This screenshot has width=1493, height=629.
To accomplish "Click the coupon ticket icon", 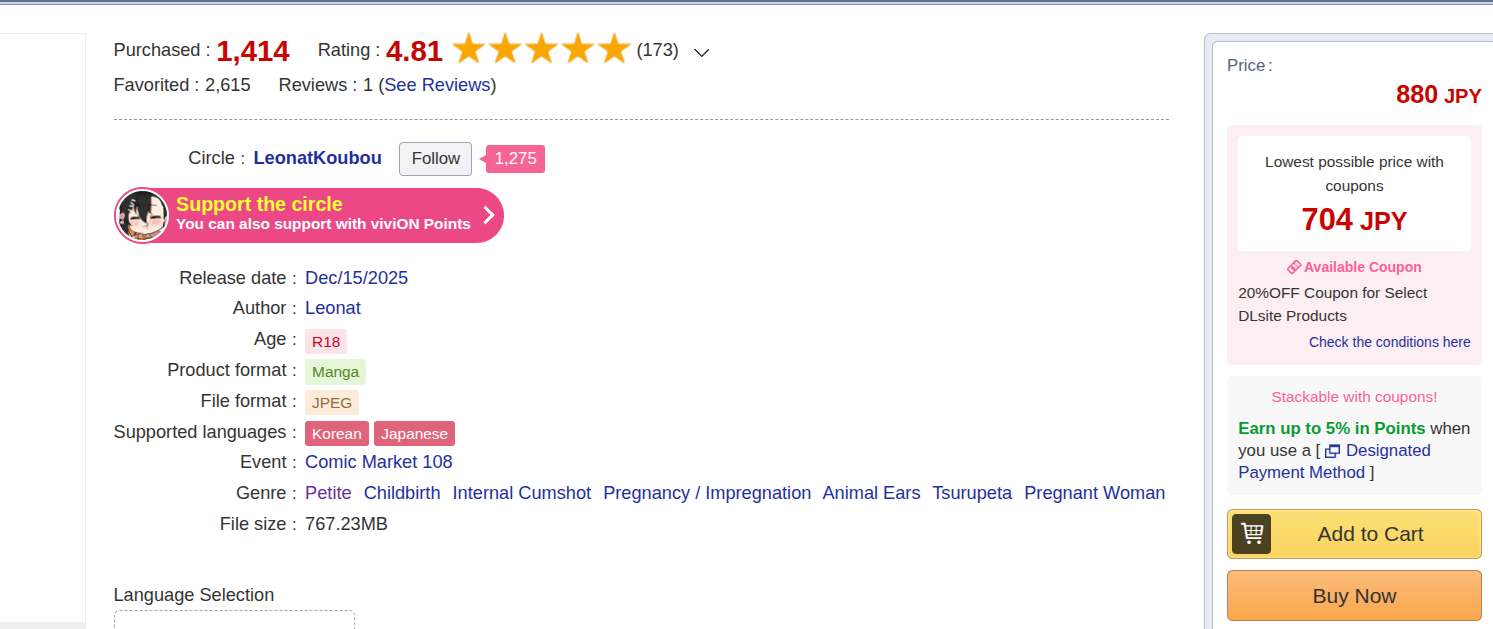I will [1293, 267].
